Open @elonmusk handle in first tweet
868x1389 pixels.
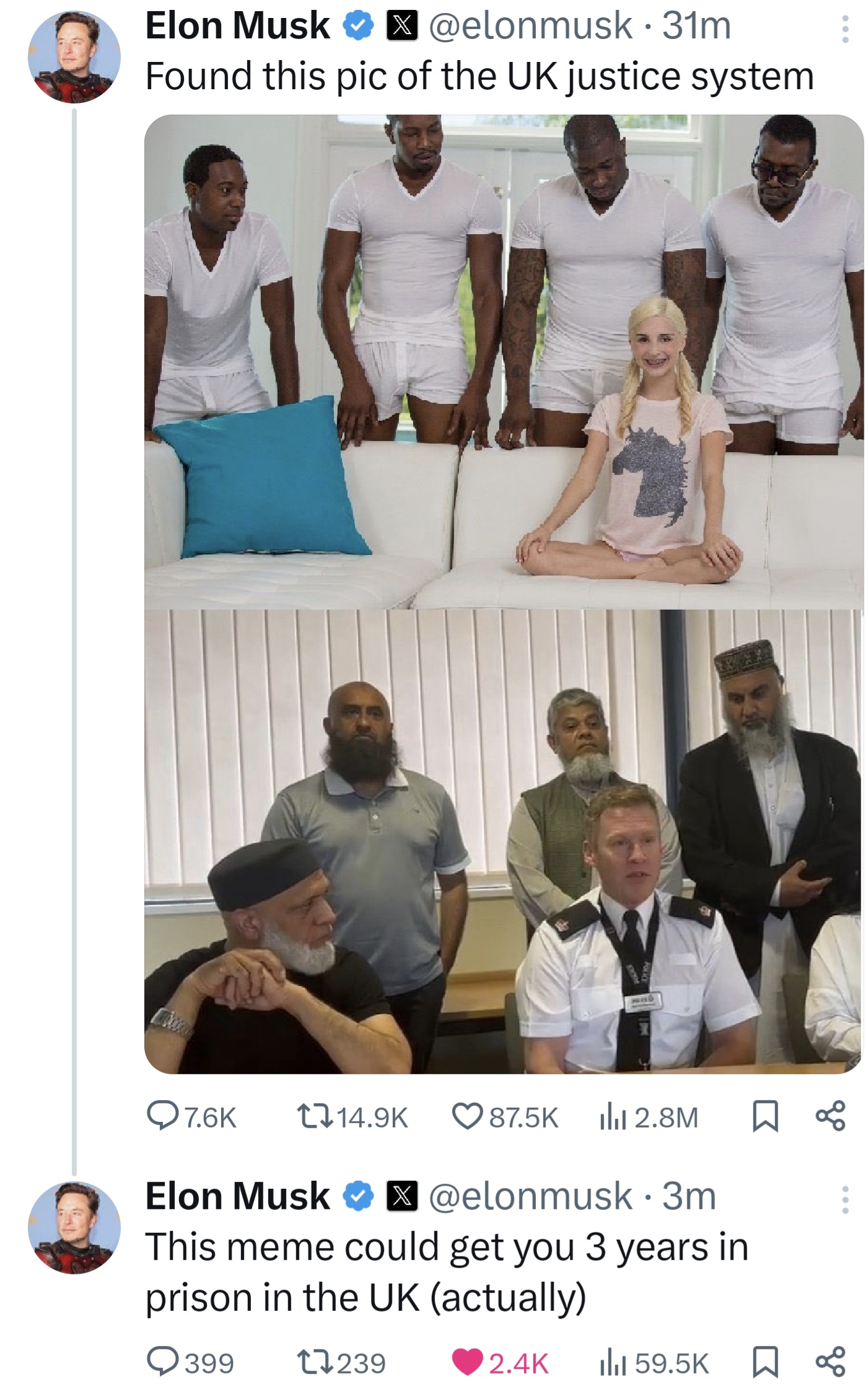(530, 26)
